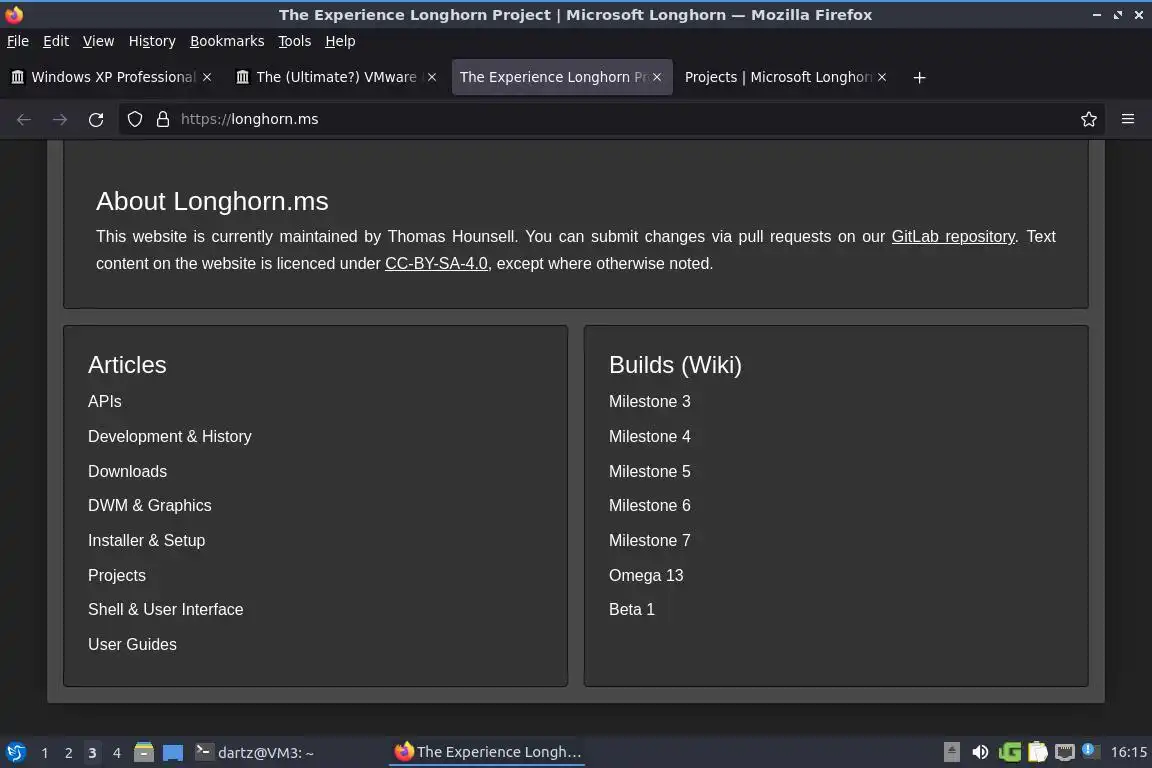
Task: Switch to workspace 1
Action: (45, 753)
